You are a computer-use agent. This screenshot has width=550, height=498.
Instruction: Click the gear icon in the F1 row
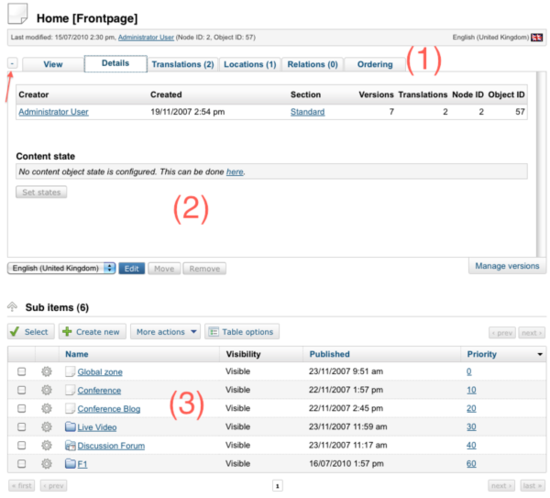(x=46, y=464)
